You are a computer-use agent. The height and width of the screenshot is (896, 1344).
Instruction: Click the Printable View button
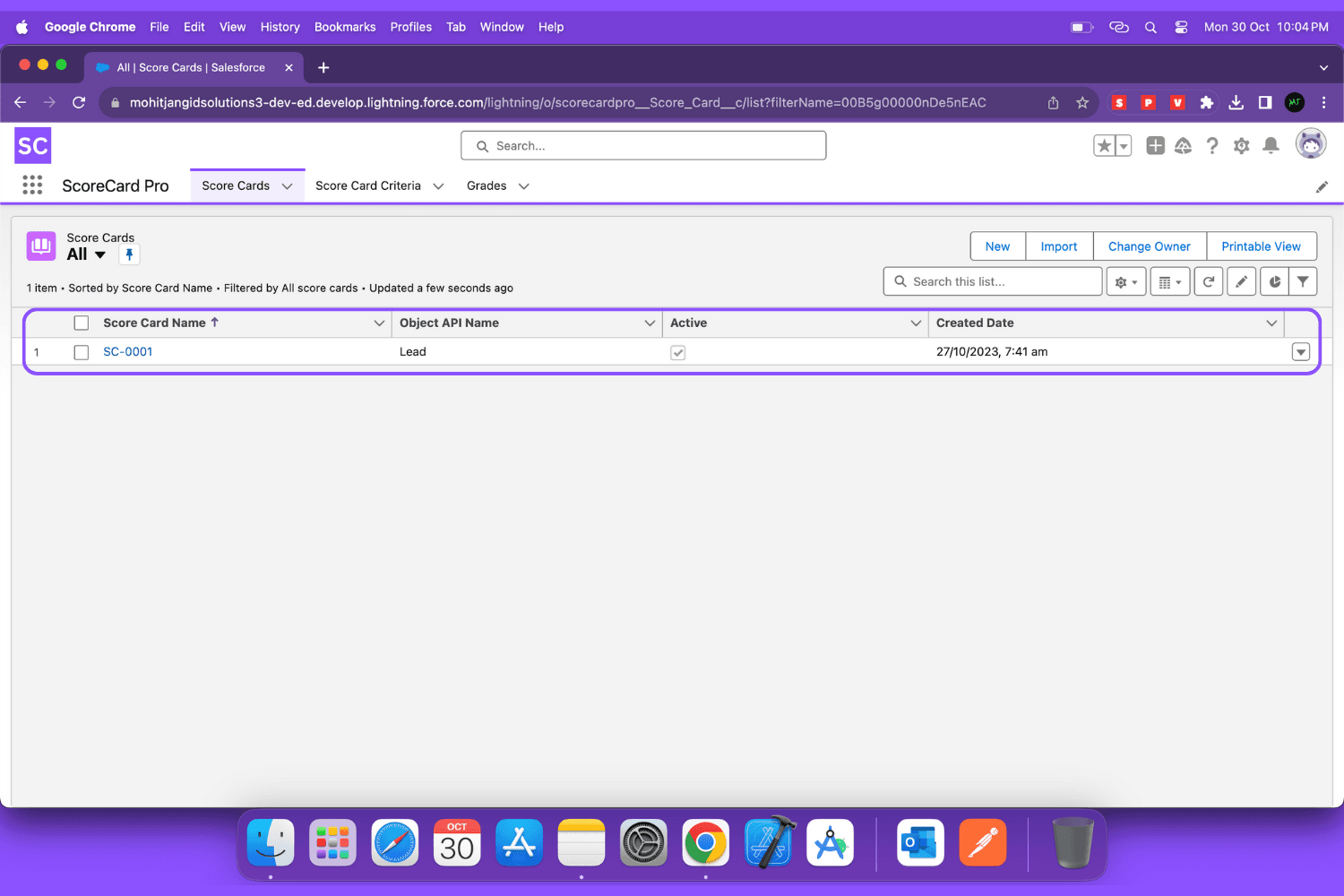point(1262,246)
